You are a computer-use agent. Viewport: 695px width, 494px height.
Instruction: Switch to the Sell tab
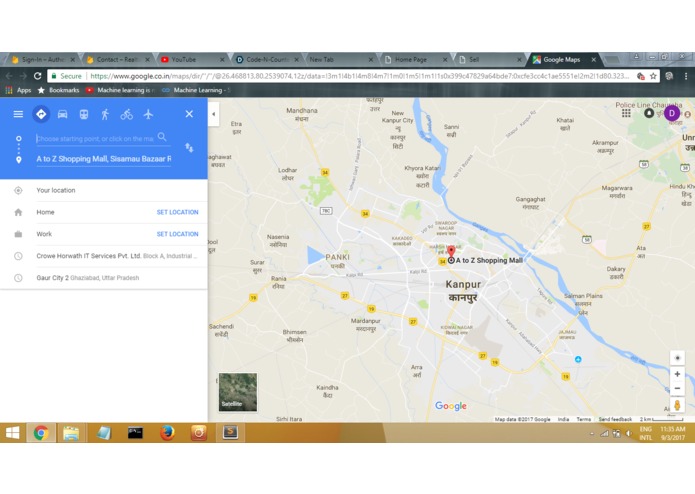(490, 59)
